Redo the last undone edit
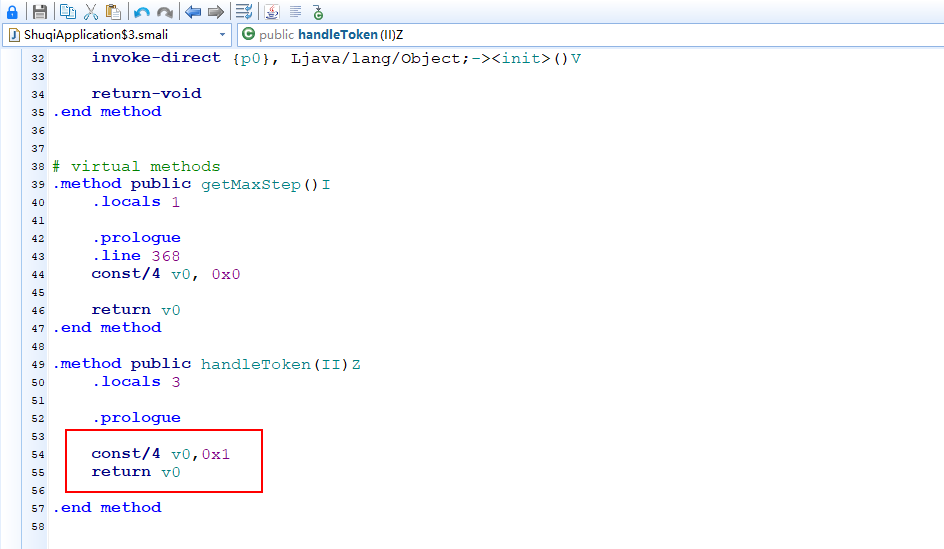 coord(164,12)
